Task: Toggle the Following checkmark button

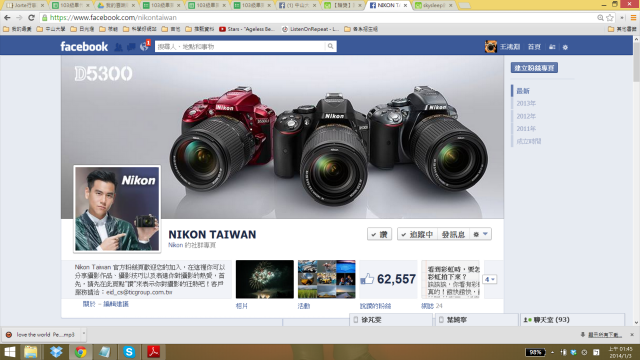Action: click(x=417, y=234)
